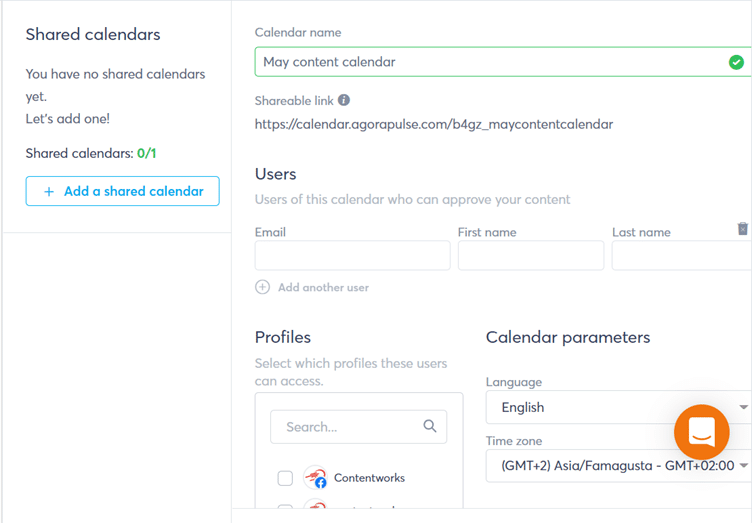Image resolution: width=752 pixels, height=523 pixels.
Task: Focus the Email input field
Action: 352,255
